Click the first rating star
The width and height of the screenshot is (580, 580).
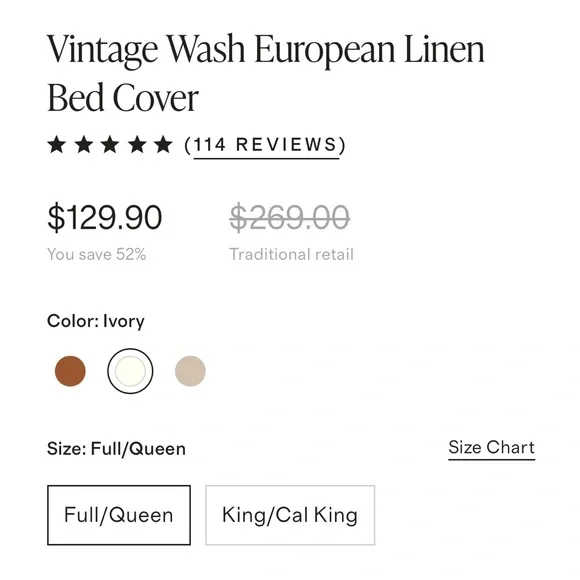coord(57,144)
